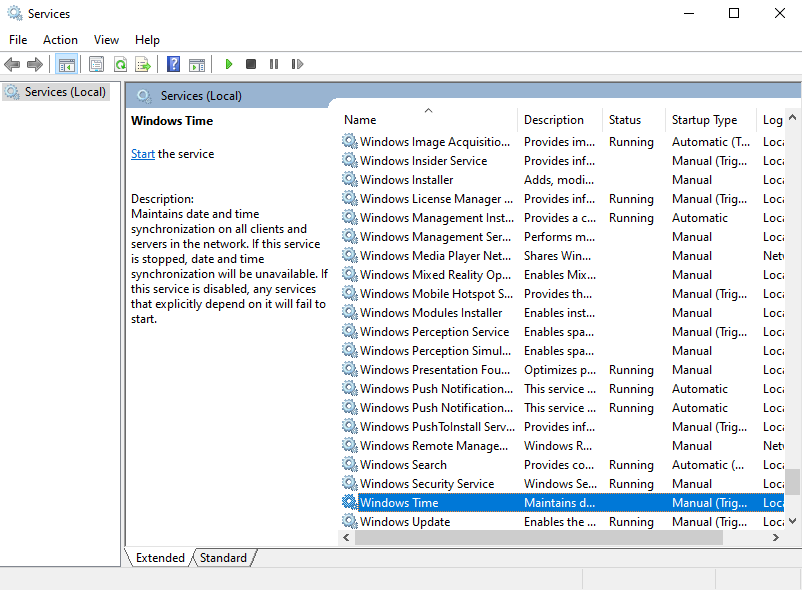This screenshot has width=802, height=590.
Task: Click gear icon of Windows Perception Service
Action: [350, 331]
